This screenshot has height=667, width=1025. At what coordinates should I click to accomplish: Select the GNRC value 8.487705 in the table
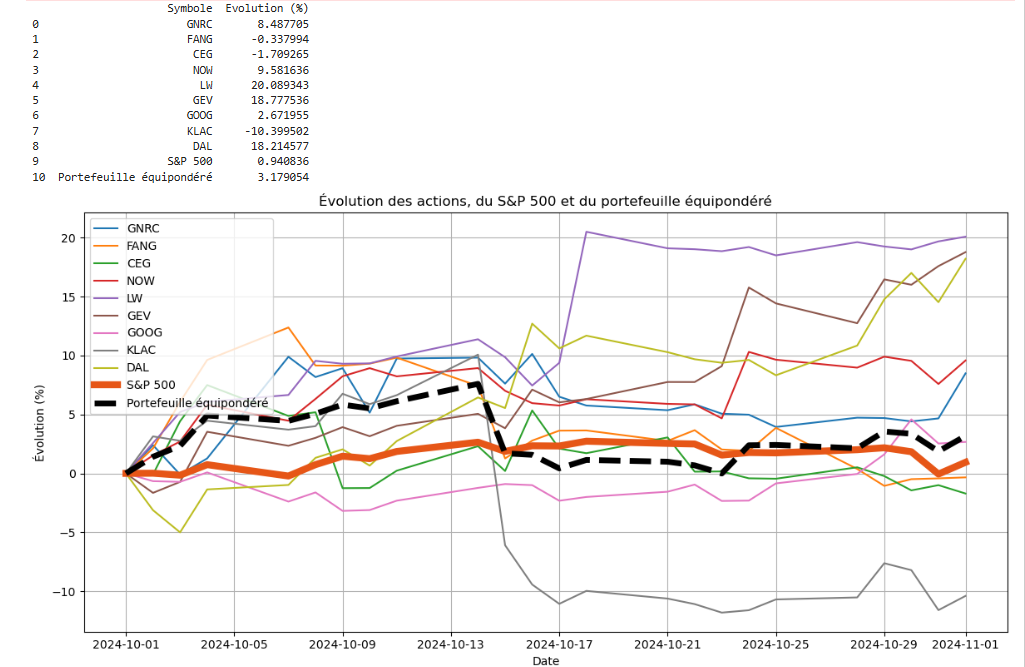(283, 24)
